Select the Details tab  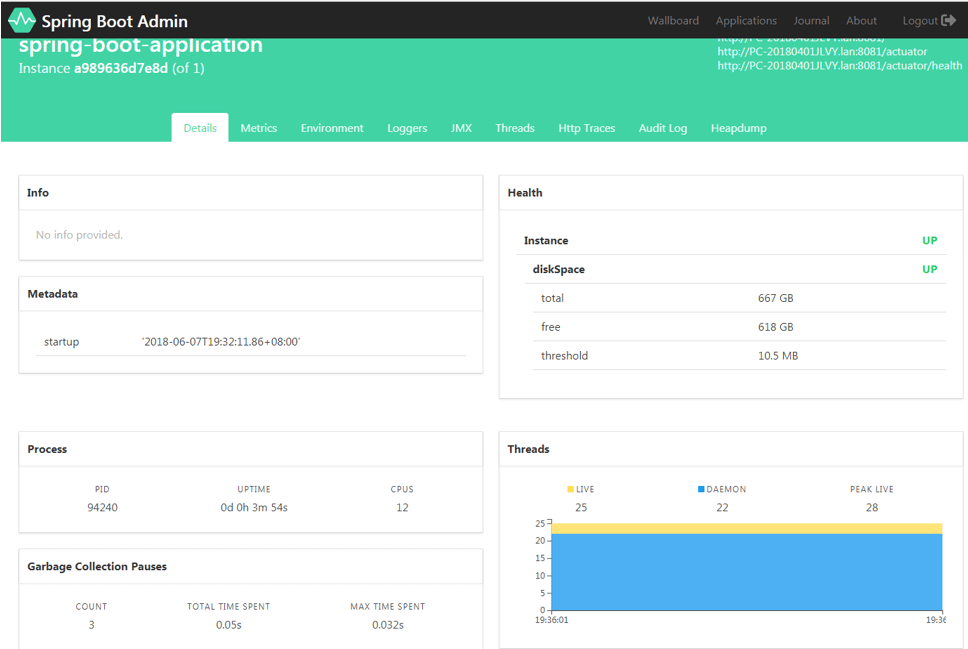pos(200,128)
